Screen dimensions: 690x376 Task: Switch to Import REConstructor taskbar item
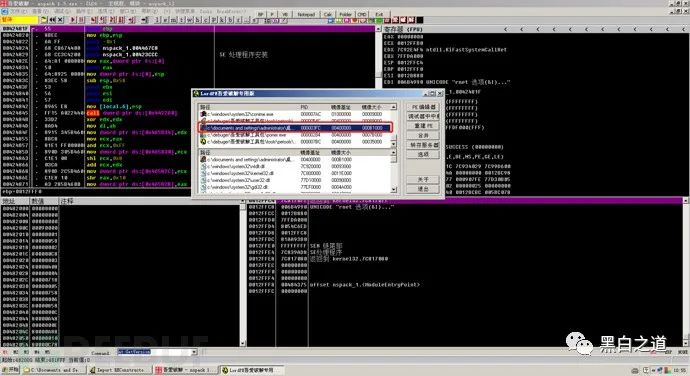119,370
